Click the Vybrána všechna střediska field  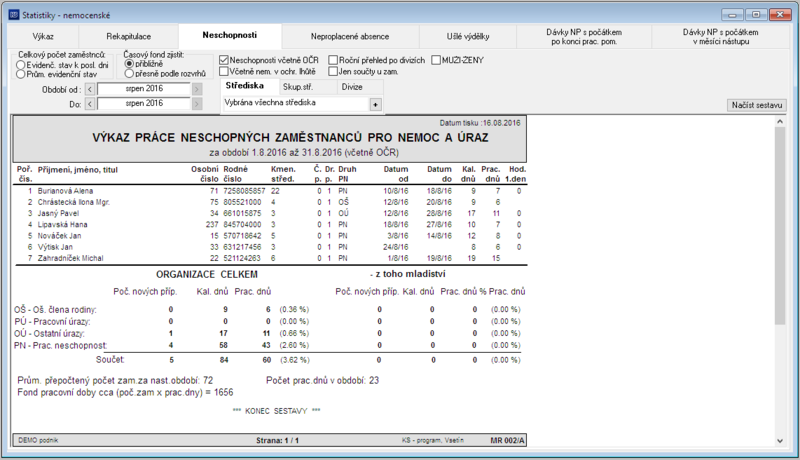click(295, 103)
